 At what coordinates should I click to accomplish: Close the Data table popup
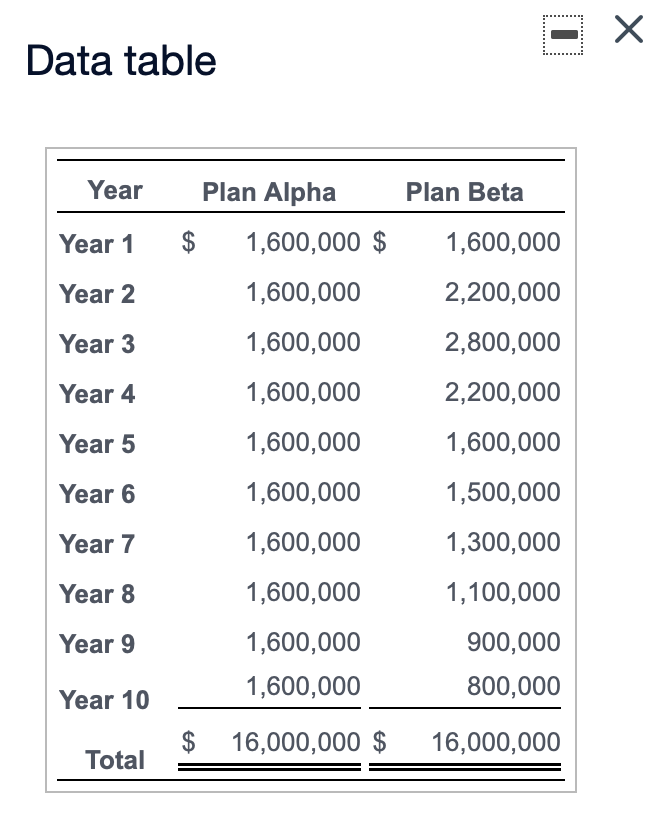click(629, 31)
